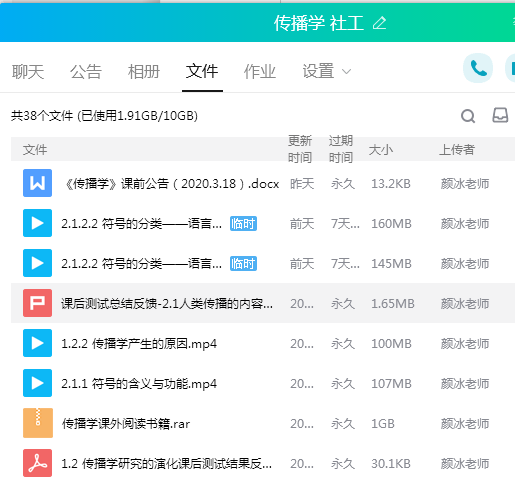Click the 临时 tag on the 145MB video
The image size is (515, 484).
click(x=243, y=264)
